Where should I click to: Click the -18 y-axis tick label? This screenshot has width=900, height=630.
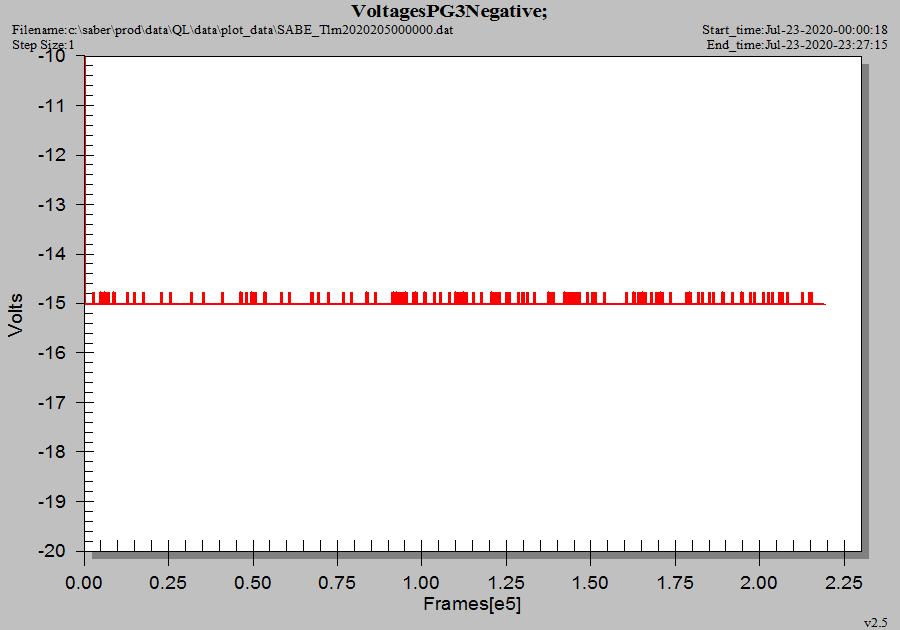pyautogui.click(x=52, y=452)
